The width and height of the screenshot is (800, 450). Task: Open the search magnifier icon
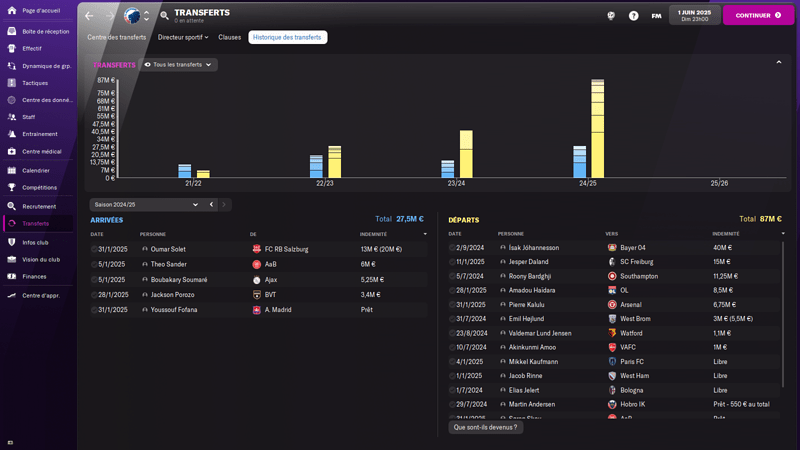pos(164,16)
